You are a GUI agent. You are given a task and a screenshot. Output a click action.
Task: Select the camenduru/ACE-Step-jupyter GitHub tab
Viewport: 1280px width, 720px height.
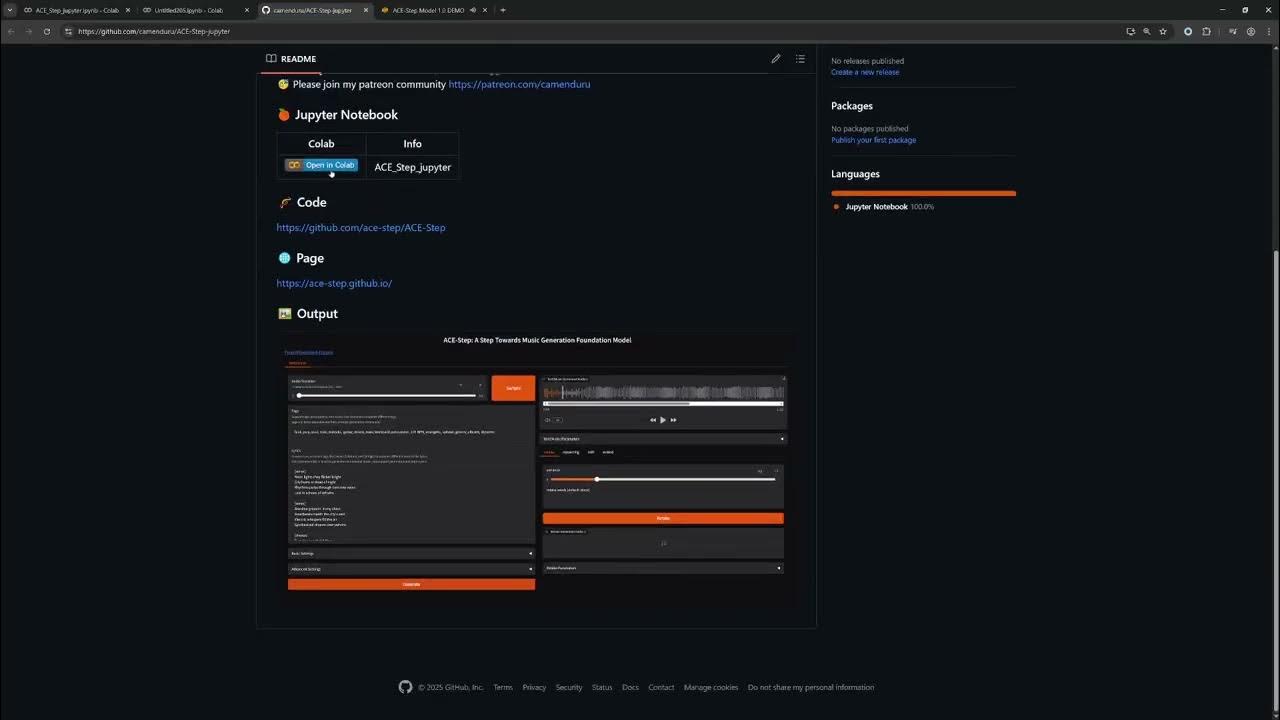(x=314, y=10)
